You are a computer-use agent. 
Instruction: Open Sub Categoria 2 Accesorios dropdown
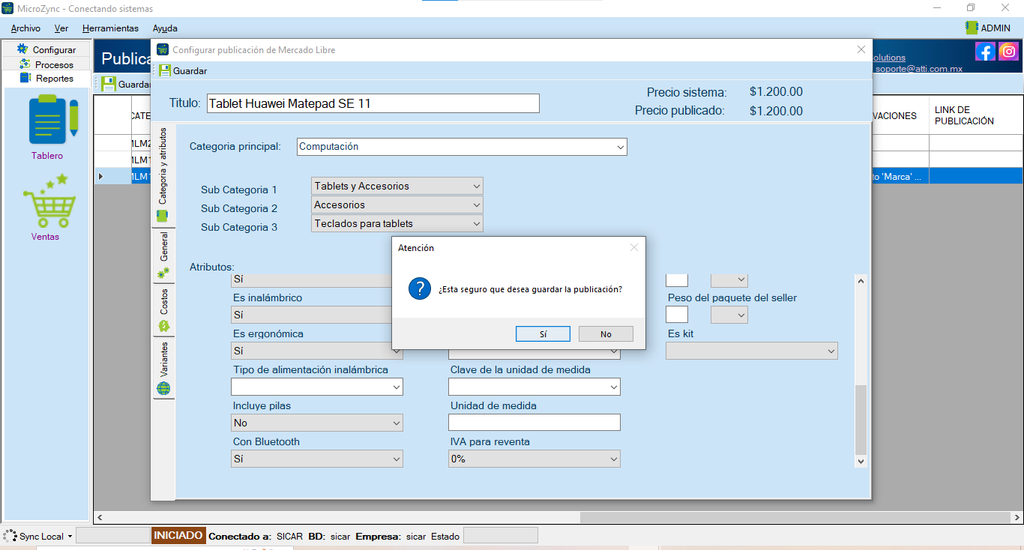(x=397, y=205)
